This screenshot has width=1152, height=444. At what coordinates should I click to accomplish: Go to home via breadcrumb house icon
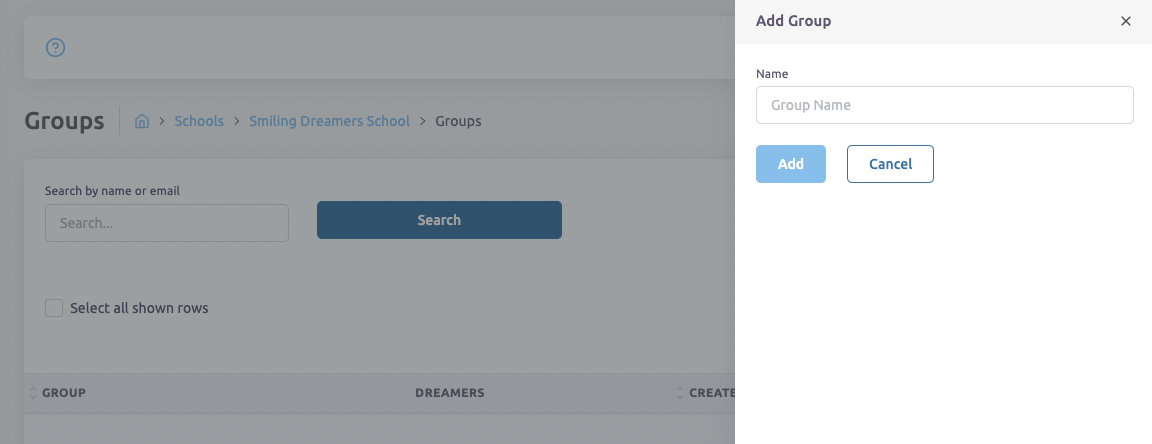(x=142, y=121)
